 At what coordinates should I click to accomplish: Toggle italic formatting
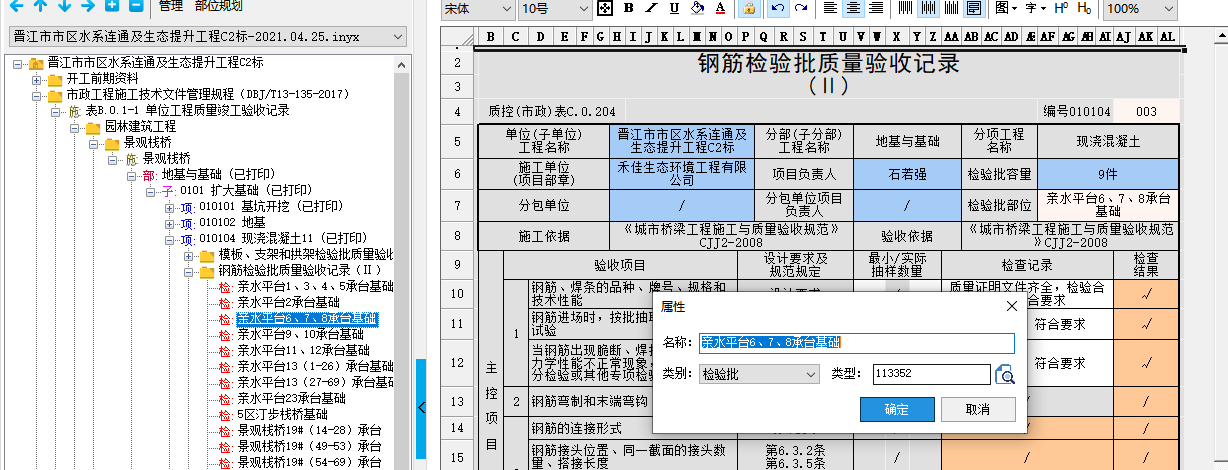point(653,9)
